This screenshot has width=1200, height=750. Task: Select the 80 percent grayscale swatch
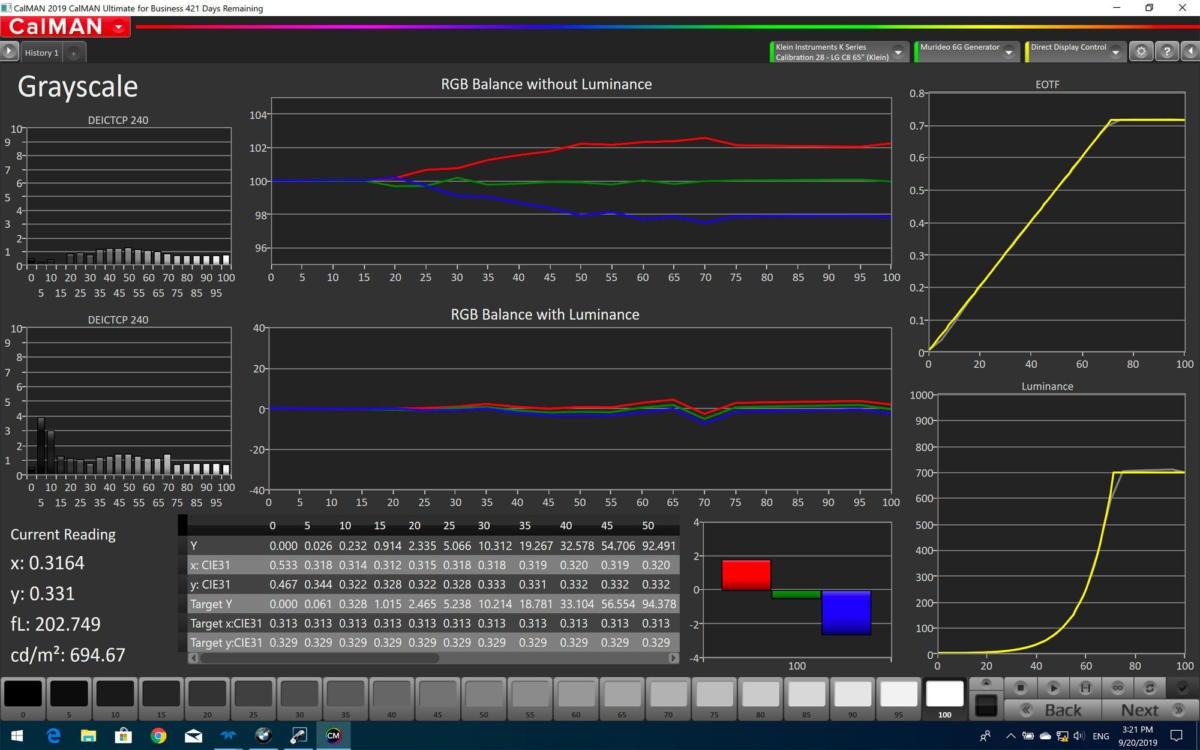[x=759, y=698]
